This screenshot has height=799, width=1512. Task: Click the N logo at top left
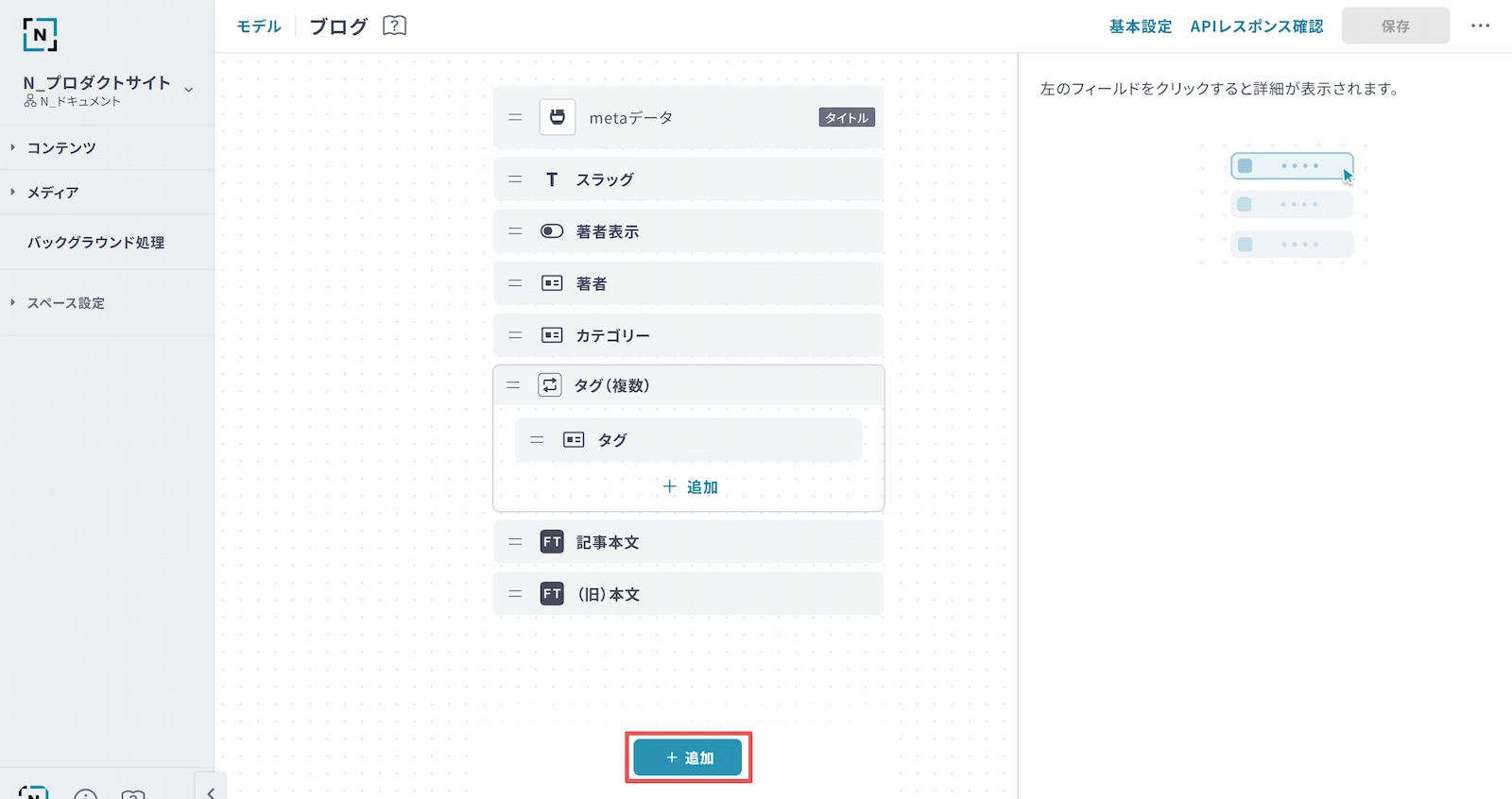coord(40,34)
